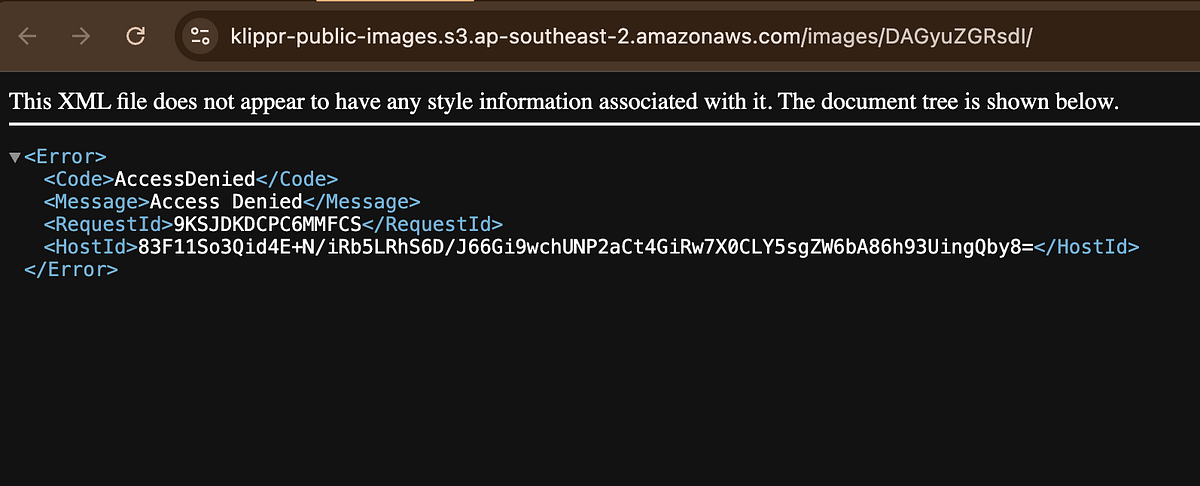Click the XML style information notice
The height and width of the screenshot is (486, 1200).
[562, 102]
